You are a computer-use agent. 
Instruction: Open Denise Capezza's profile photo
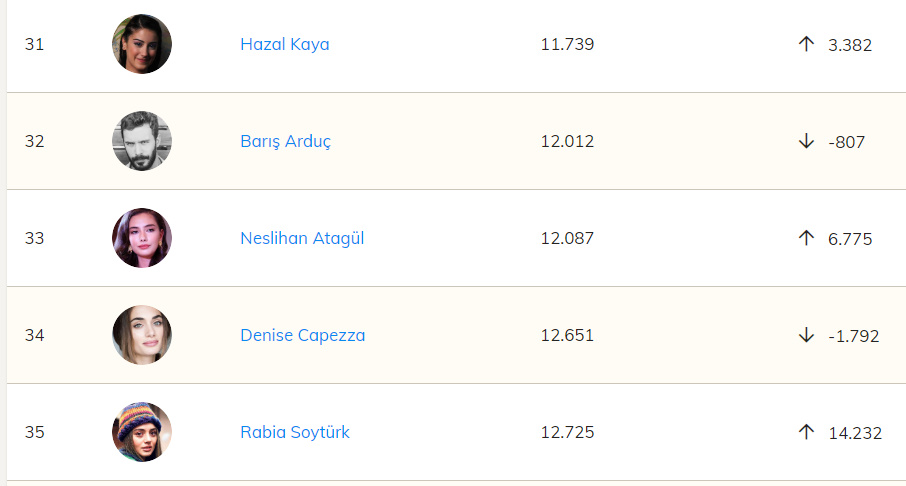[x=142, y=335]
